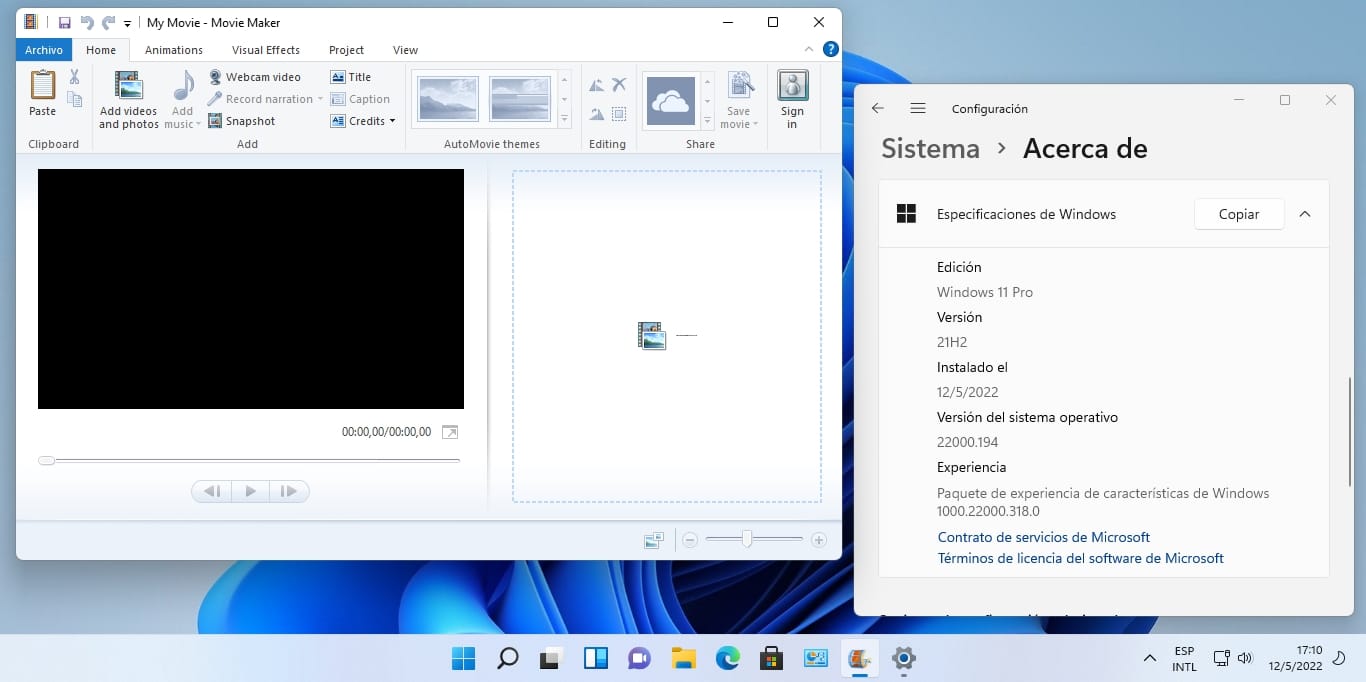Switch to the Visual Effects tab
This screenshot has width=1366, height=682.
[266, 50]
